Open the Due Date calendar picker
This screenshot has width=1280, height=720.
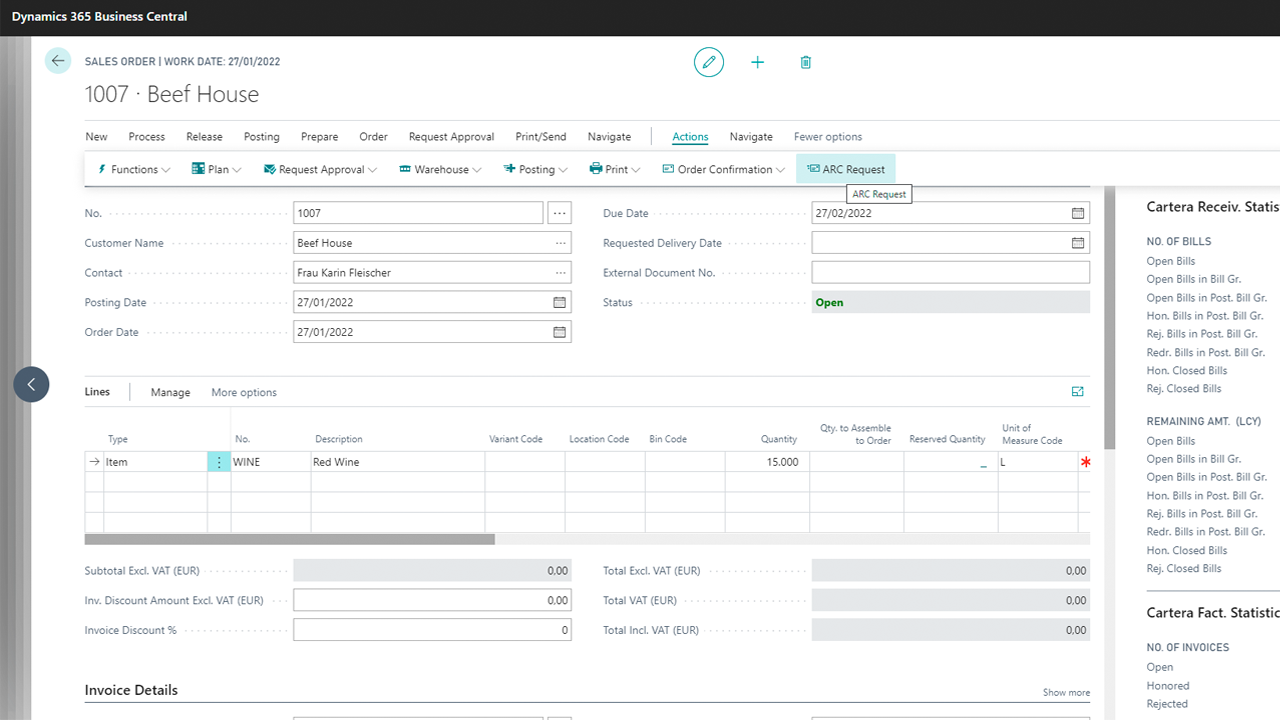pyautogui.click(x=1076, y=213)
